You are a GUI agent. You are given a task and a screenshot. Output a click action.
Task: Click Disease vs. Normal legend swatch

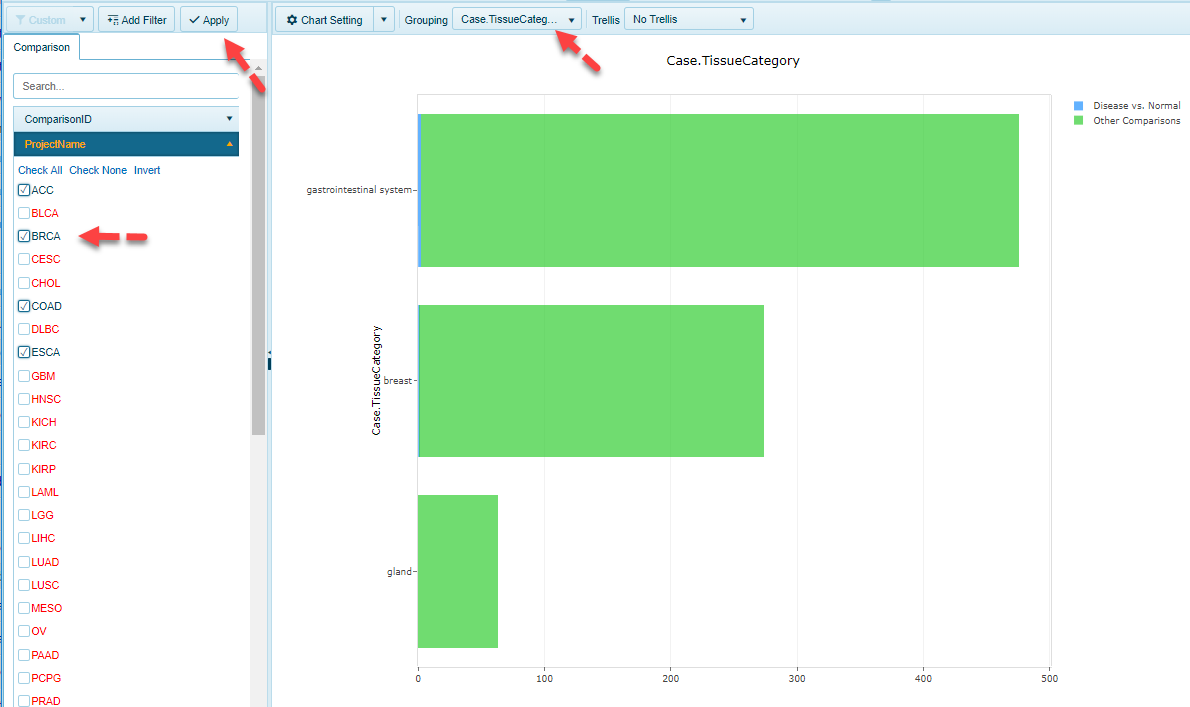(x=1078, y=105)
